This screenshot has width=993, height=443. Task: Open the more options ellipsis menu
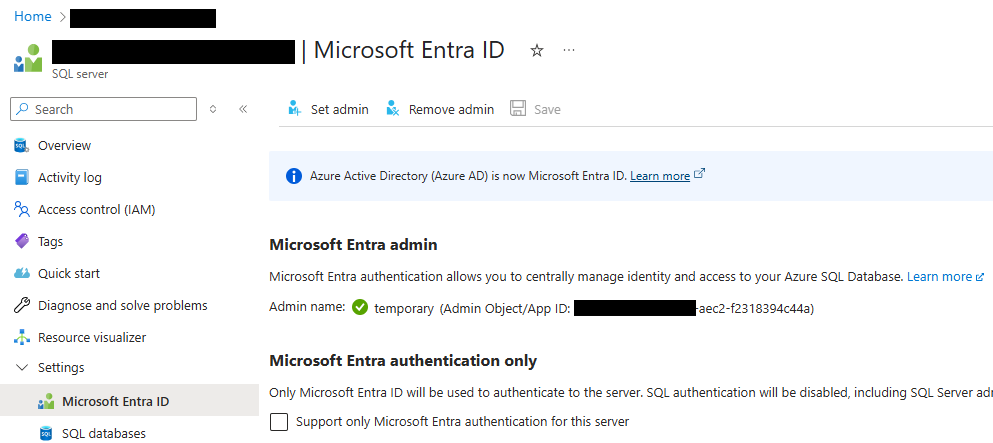[569, 50]
